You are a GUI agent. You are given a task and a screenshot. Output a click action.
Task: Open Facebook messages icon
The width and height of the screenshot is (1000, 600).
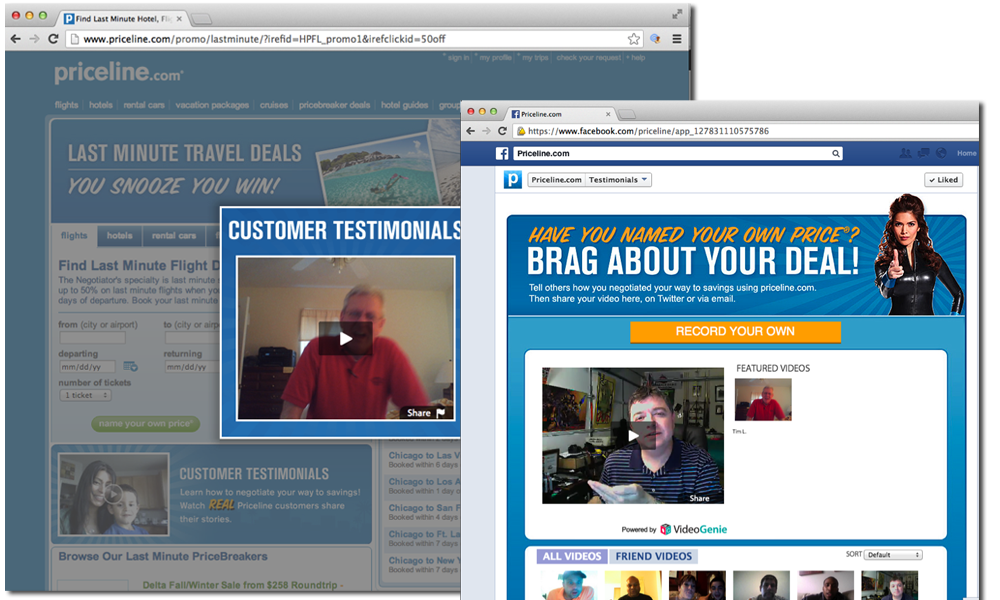pos(923,153)
